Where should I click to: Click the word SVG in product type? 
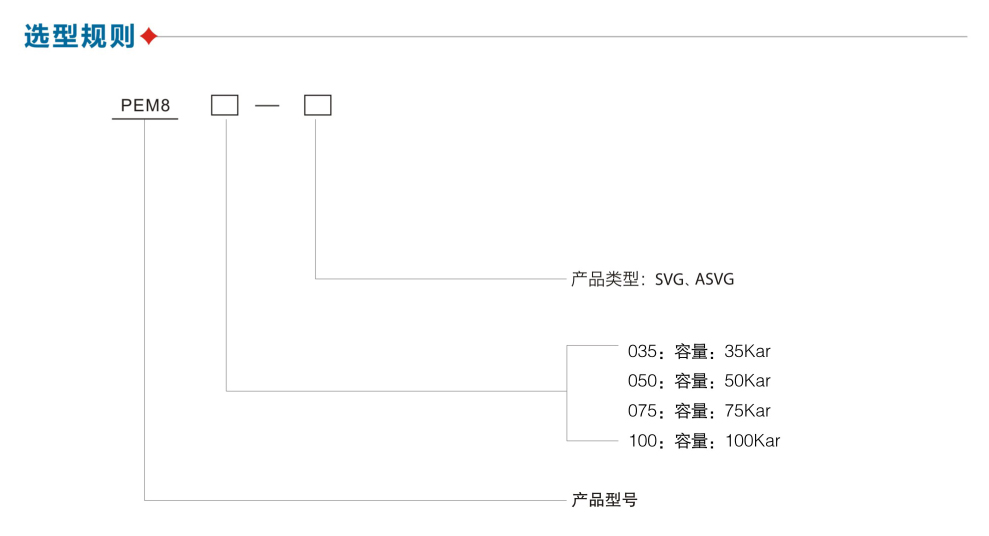(669, 279)
